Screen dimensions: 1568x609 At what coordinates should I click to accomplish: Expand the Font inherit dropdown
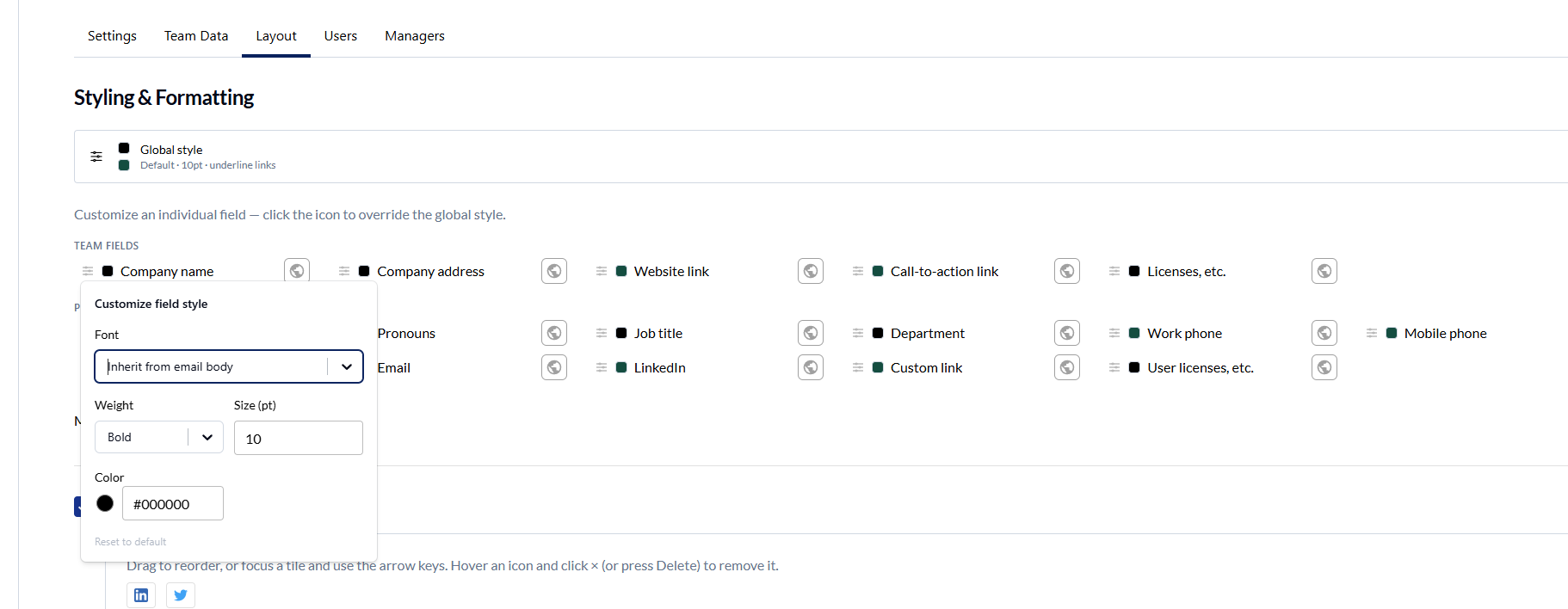click(x=229, y=366)
